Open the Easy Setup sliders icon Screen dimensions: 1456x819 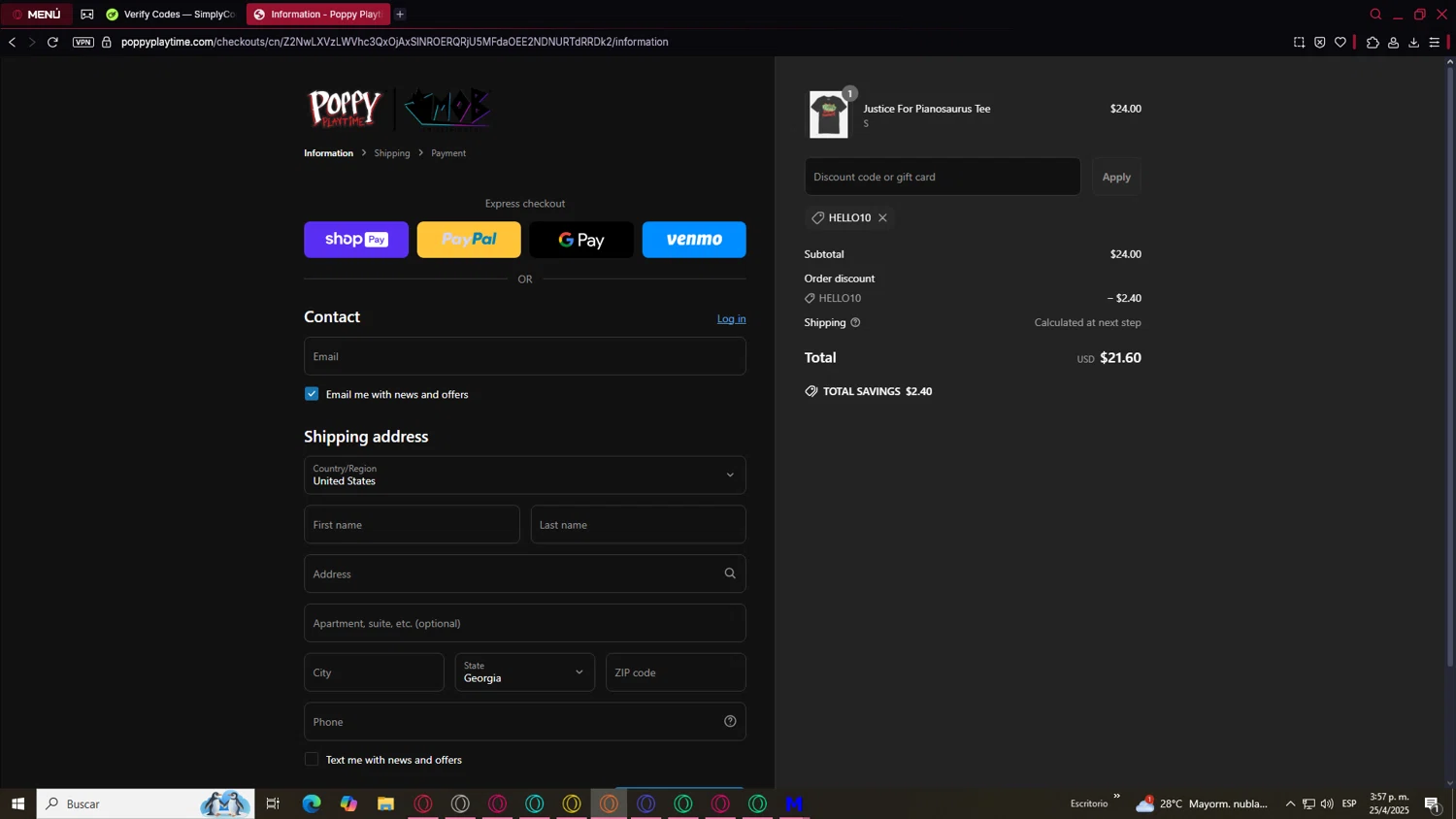pos(1435,43)
